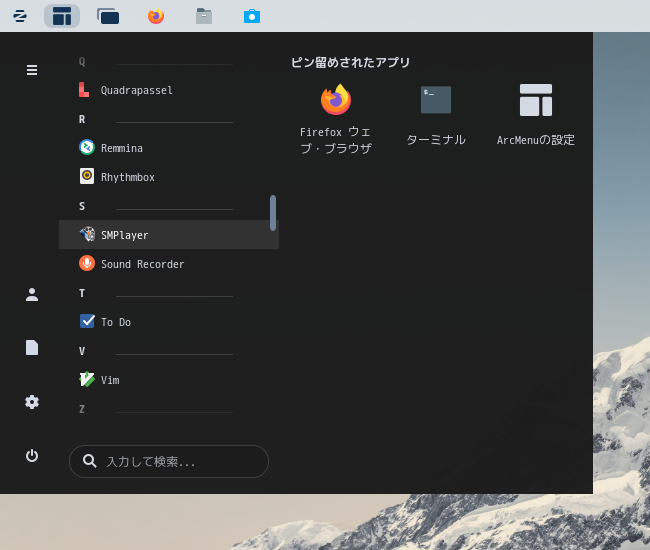Toggle the hamburger menu in the sidebar
The width and height of the screenshot is (650, 550).
tap(32, 70)
